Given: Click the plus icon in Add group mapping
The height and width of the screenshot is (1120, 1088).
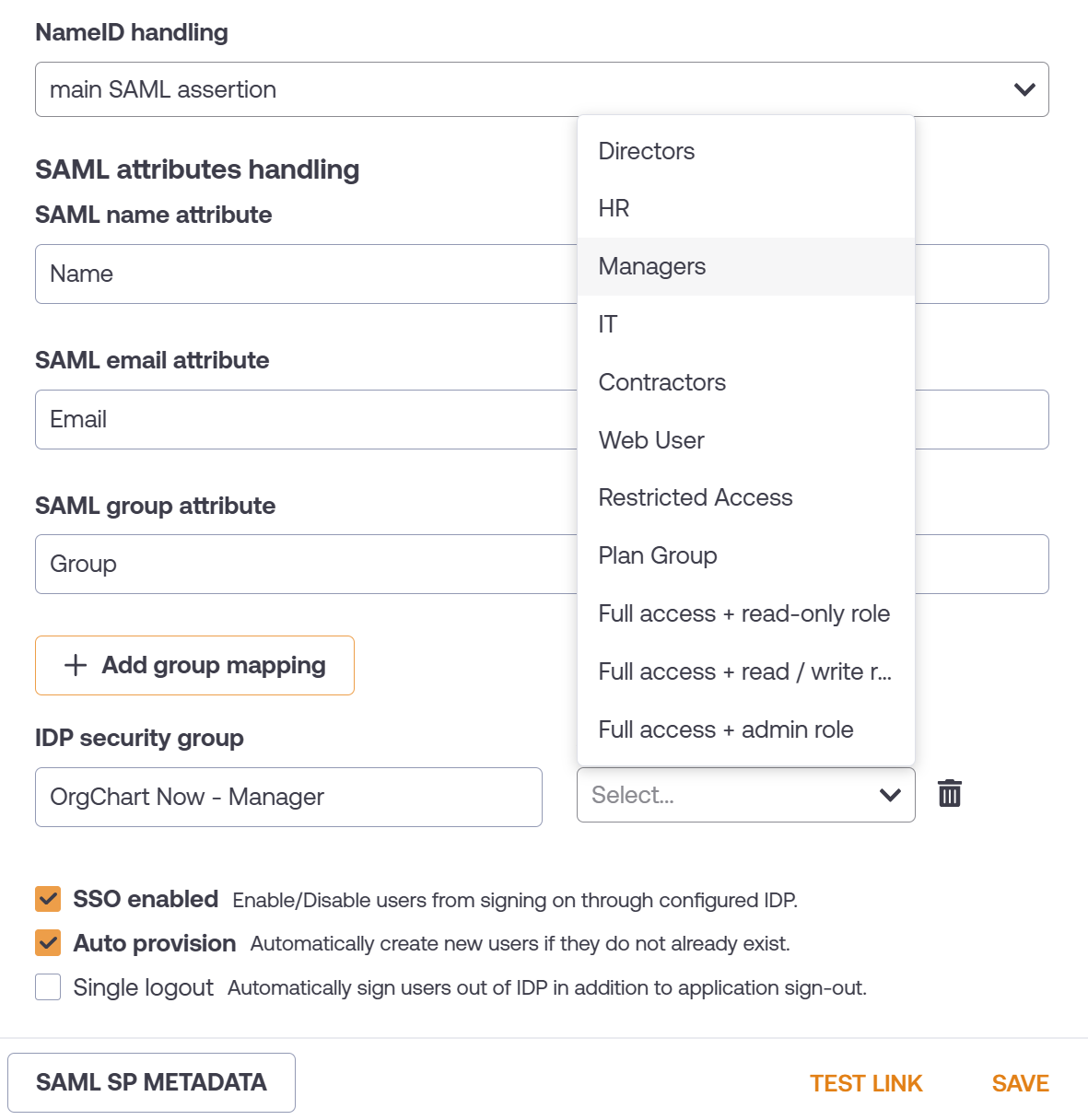Looking at the screenshot, I should 76,665.
